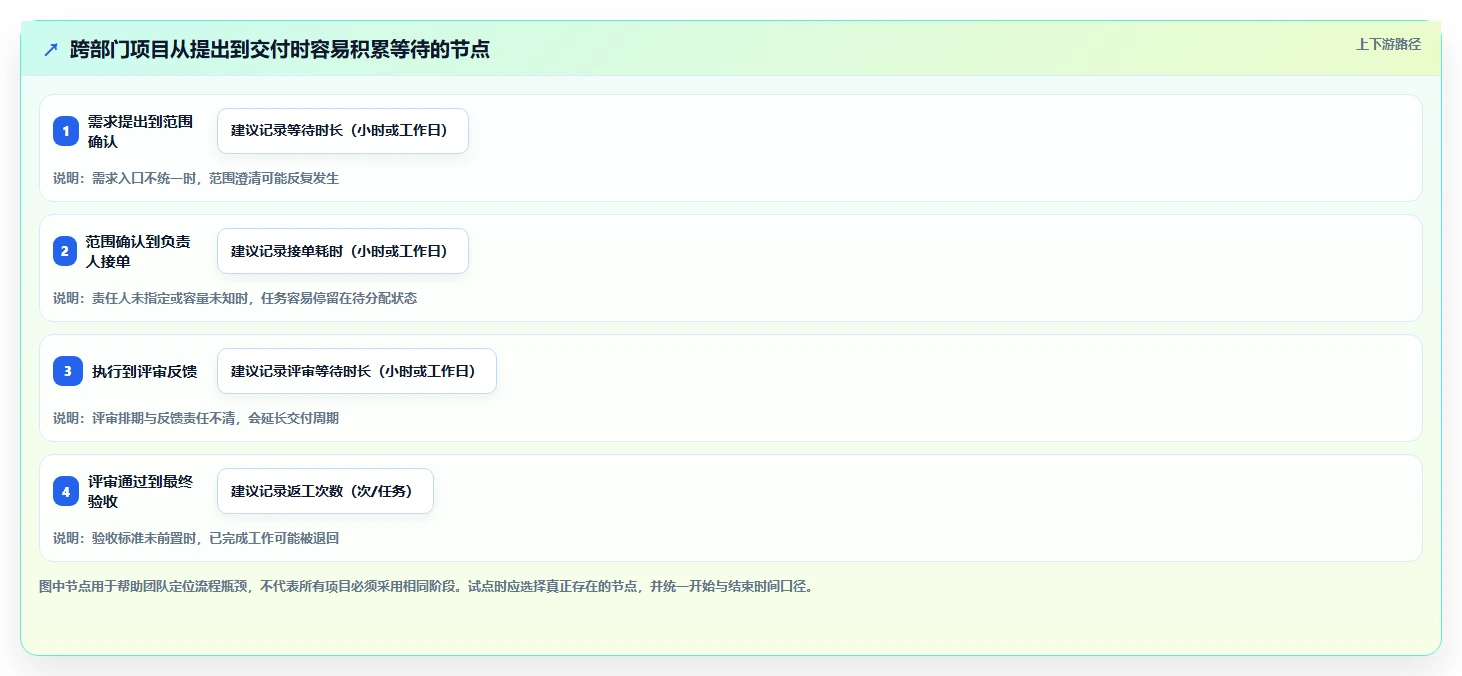Click the footer note starting 图中节点用于帮助团队定位流程瓶颈

tap(426, 586)
